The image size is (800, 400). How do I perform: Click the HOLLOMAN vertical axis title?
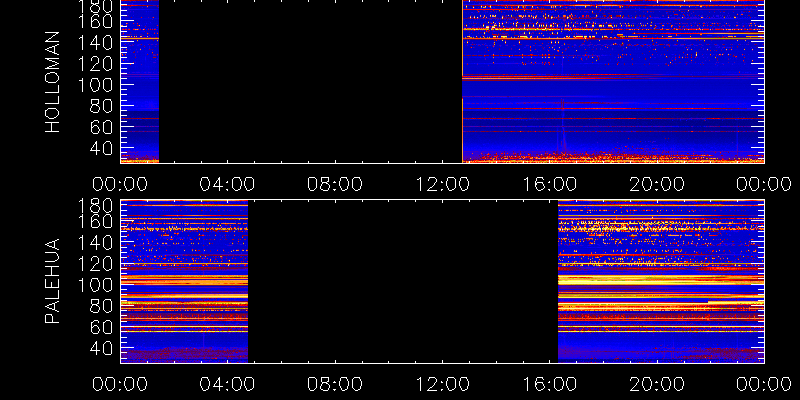[x=53, y=82]
